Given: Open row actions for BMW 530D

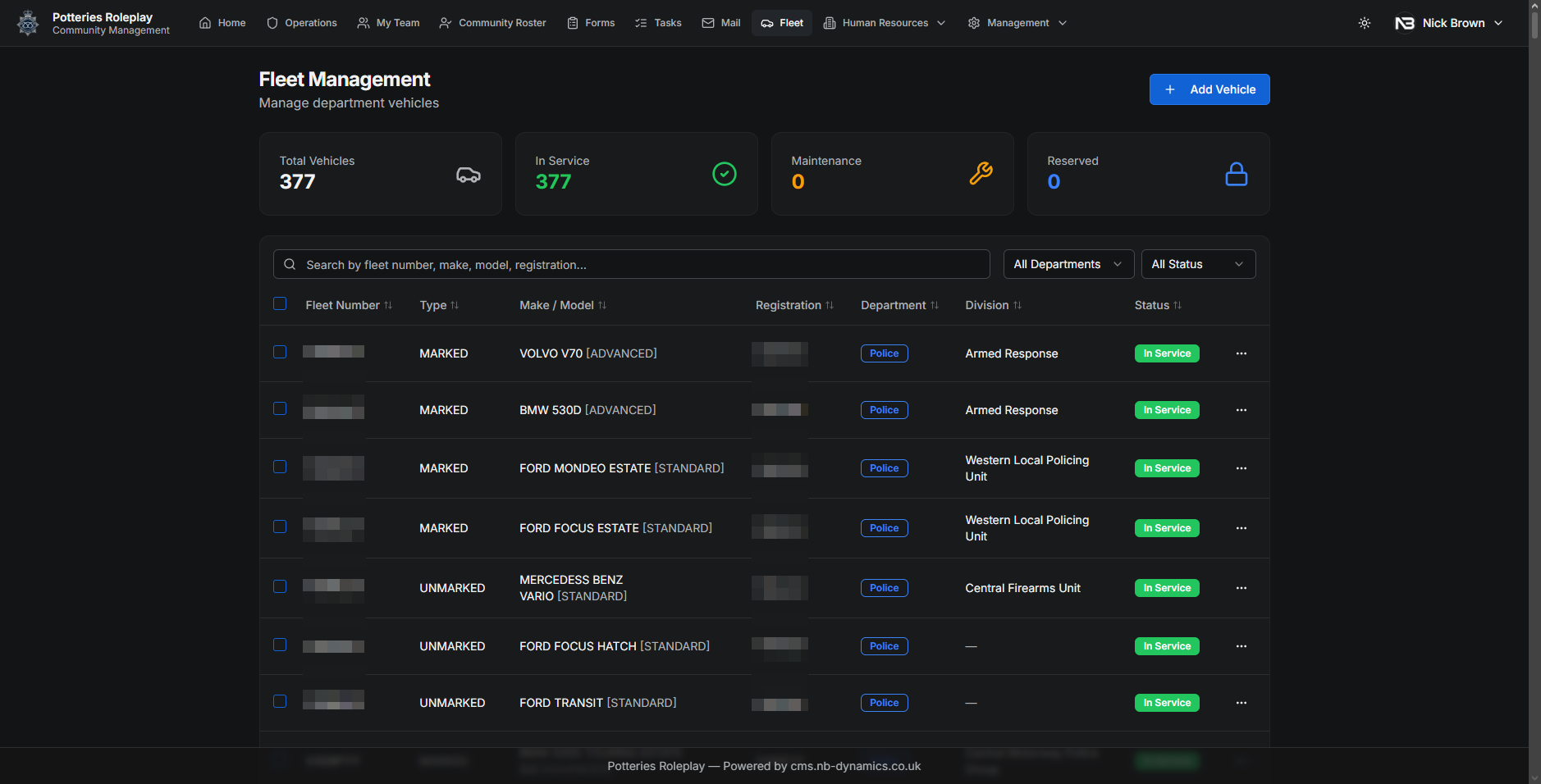Looking at the screenshot, I should click(1241, 410).
